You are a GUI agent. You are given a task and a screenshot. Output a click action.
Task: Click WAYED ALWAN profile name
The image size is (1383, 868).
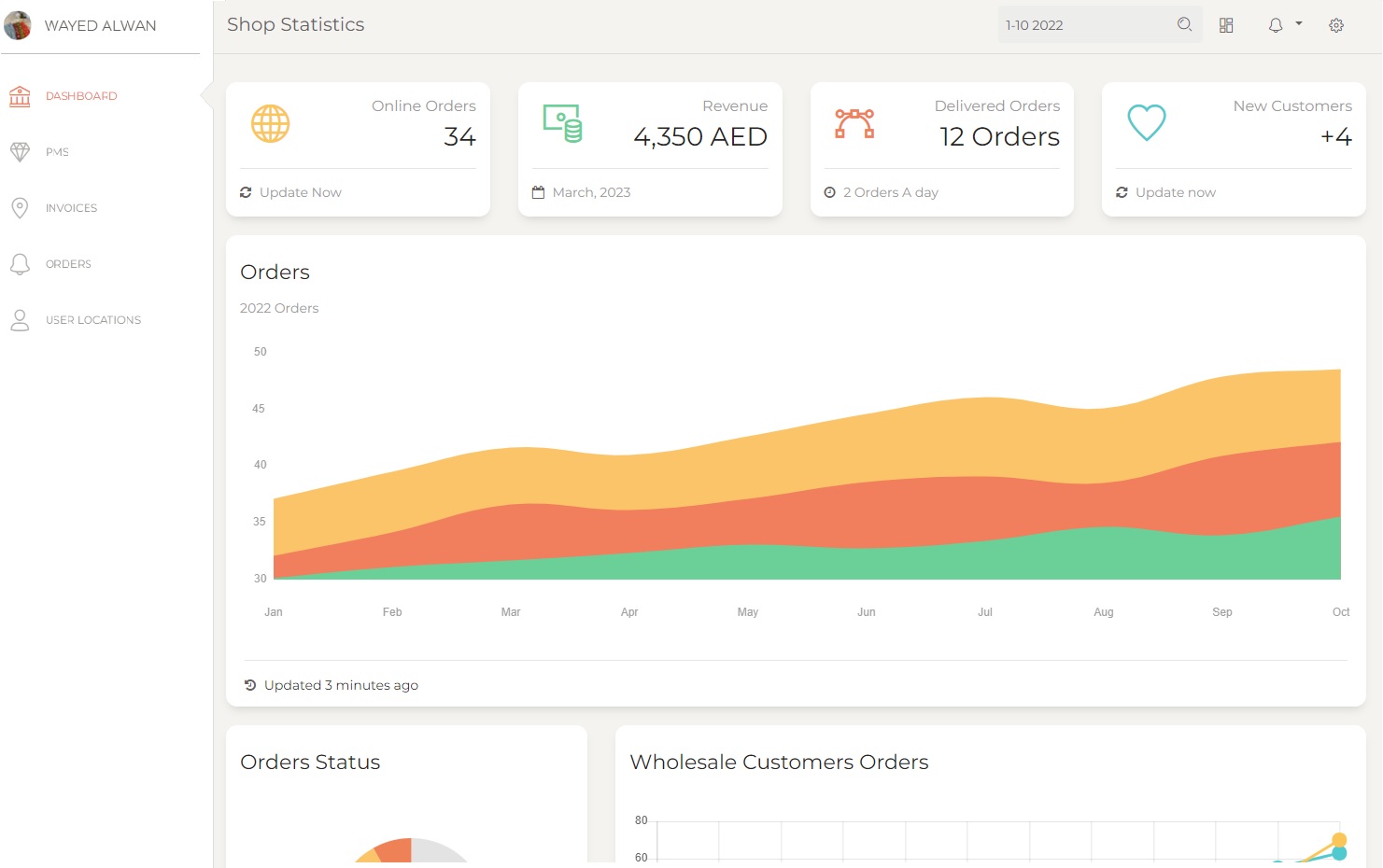100,25
